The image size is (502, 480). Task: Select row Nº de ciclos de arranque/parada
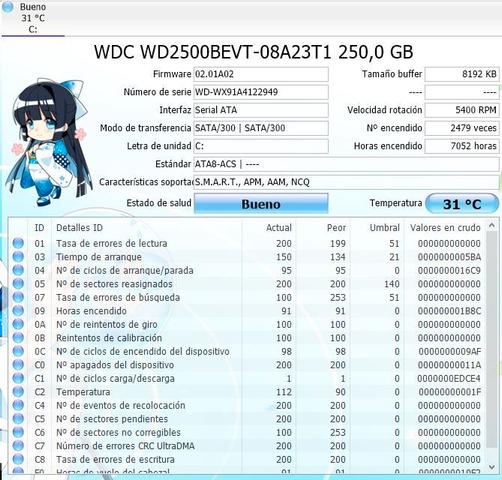(247, 270)
